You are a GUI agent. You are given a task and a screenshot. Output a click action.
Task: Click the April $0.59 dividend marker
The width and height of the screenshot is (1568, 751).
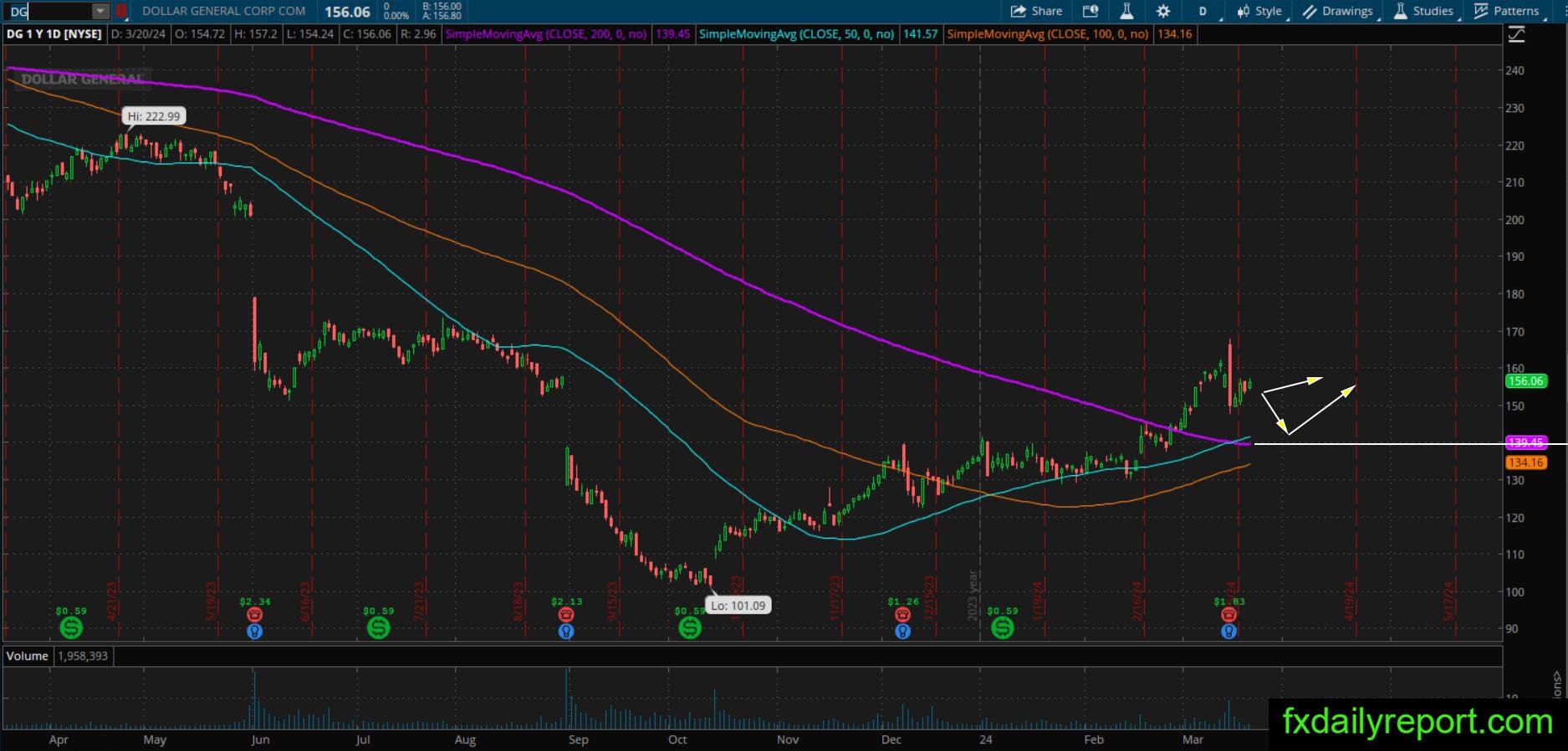pos(71,627)
